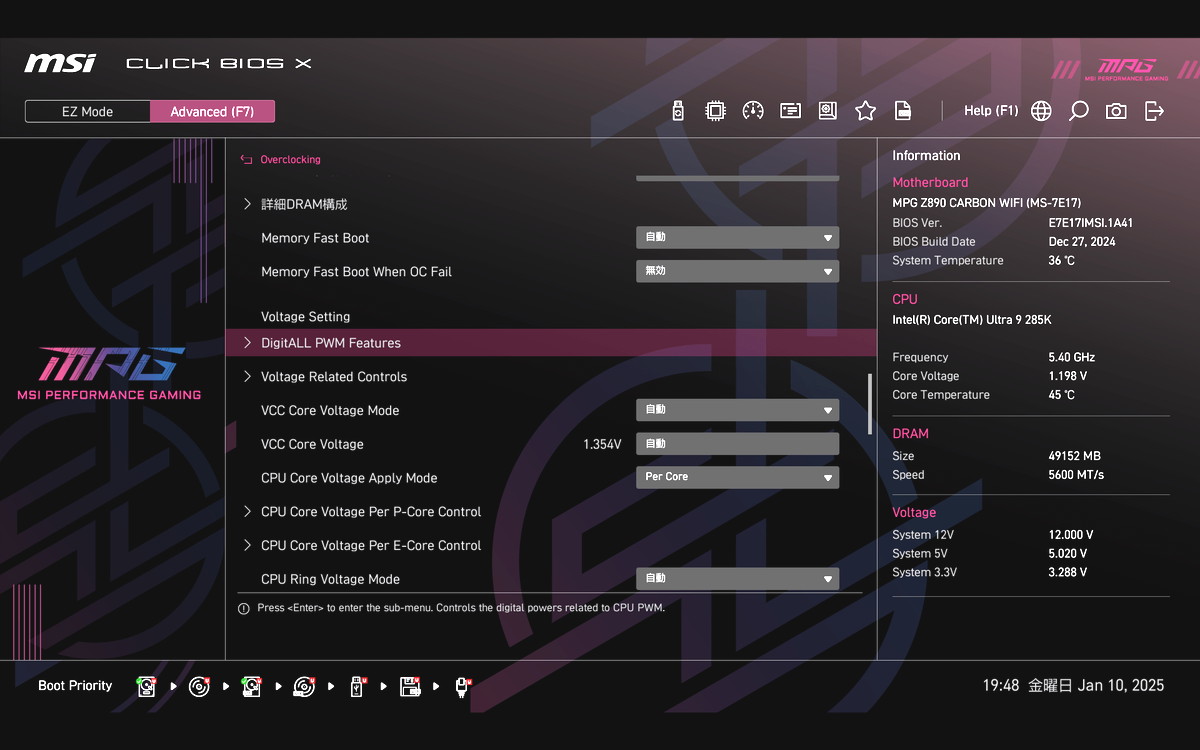Click the 19:48 date and time display
1200x750 pixels.
point(1073,686)
